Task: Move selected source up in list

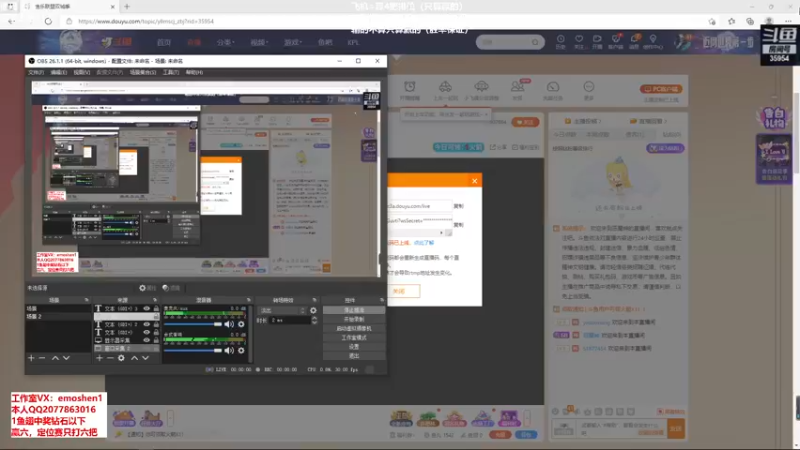Action: 134,358
